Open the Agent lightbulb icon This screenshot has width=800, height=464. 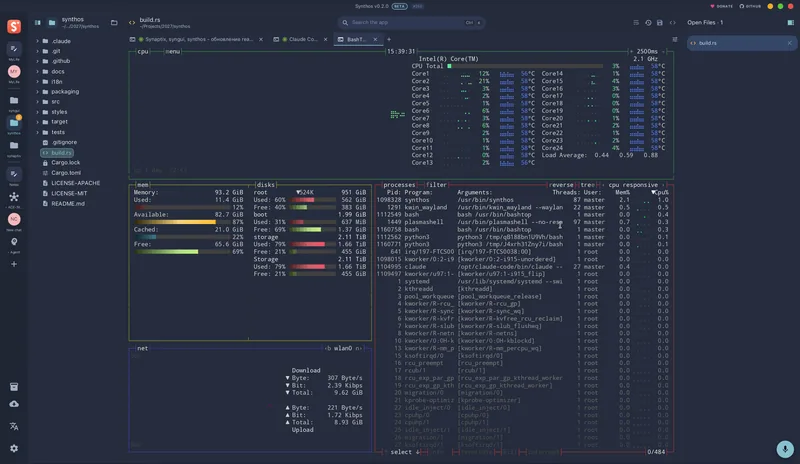tap(14, 241)
